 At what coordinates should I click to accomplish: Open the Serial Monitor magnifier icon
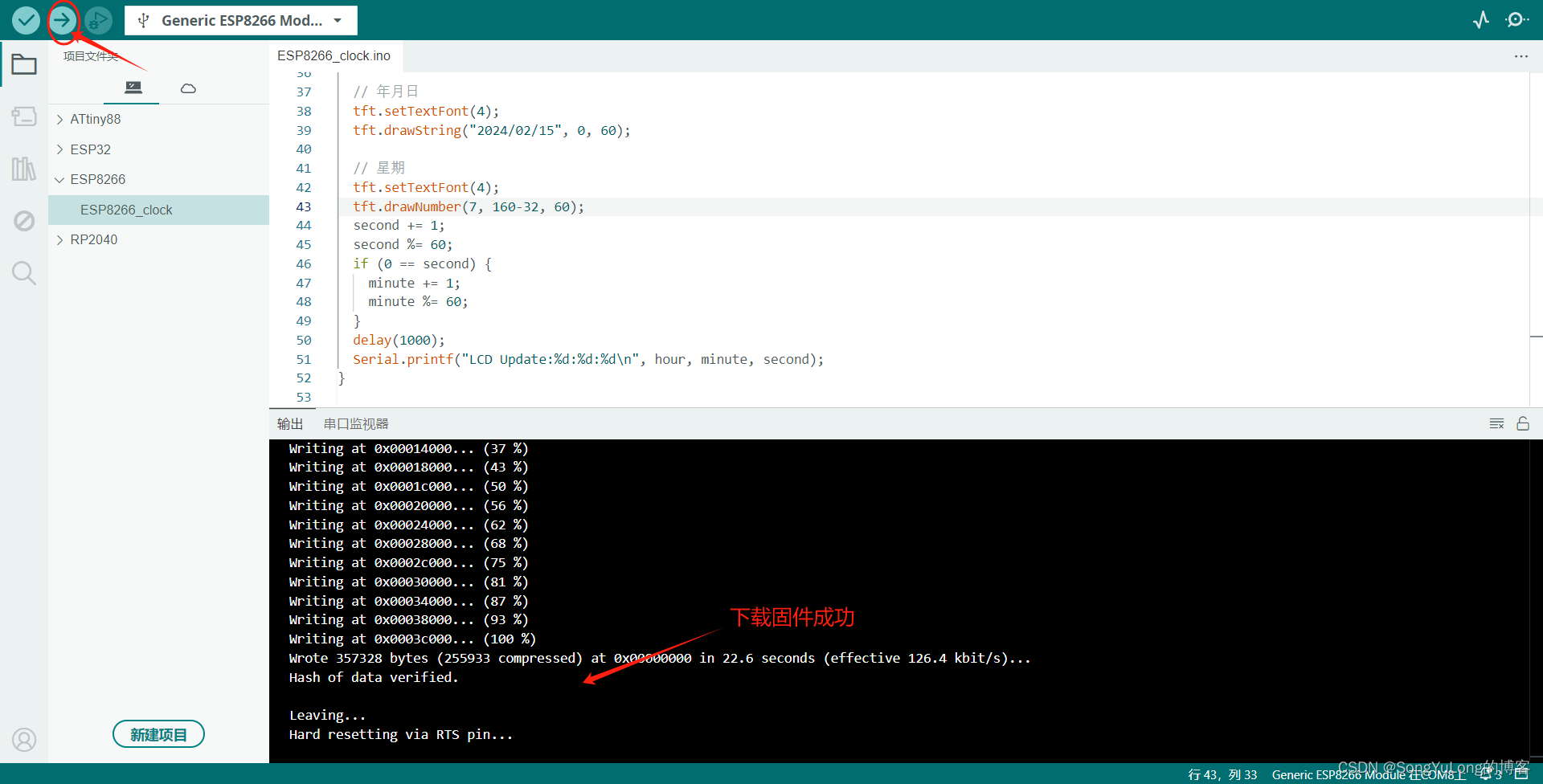point(1516,20)
